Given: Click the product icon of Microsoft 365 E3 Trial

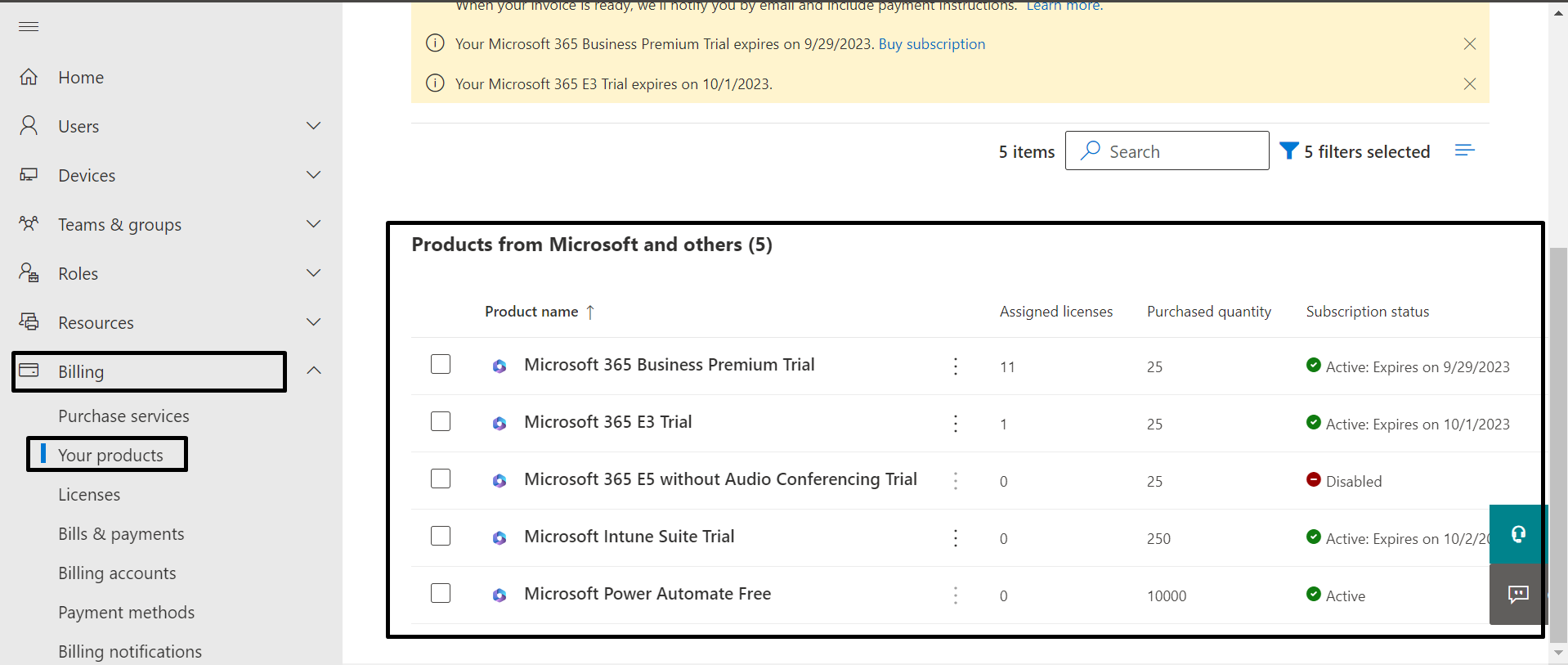Looking at the screenshot, I should [499, 424].
